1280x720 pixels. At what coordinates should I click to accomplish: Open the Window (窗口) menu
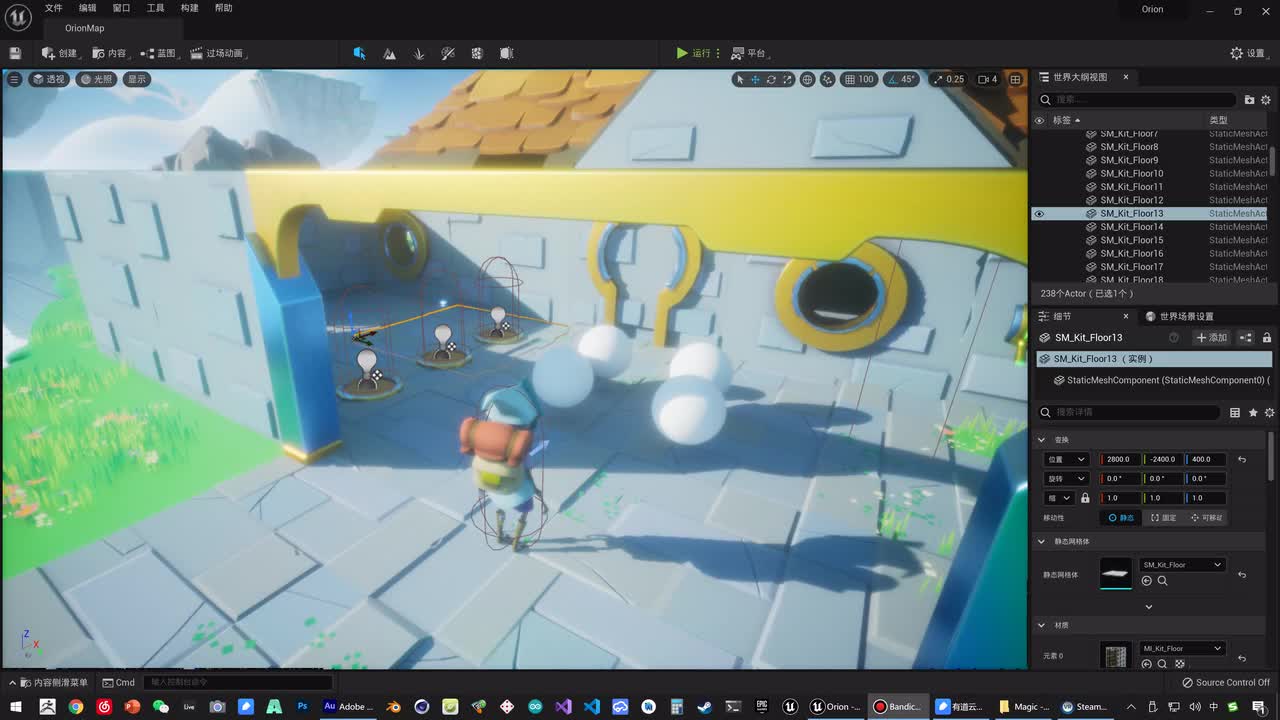(x=121, y=8)
